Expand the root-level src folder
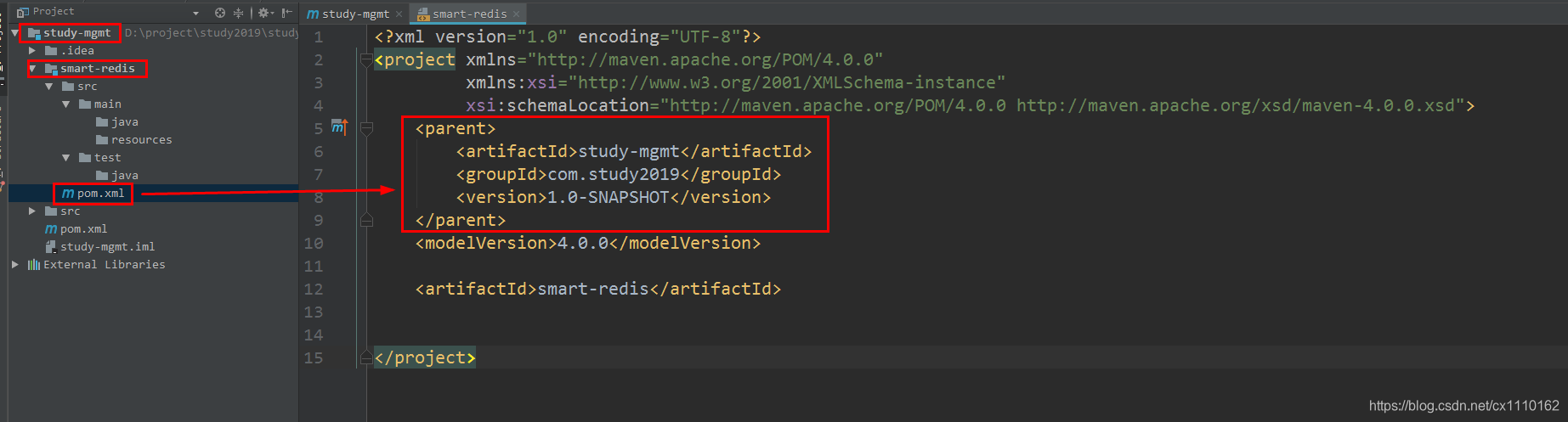This screenshot has height=422, width=1568. [x=32, y=211]
